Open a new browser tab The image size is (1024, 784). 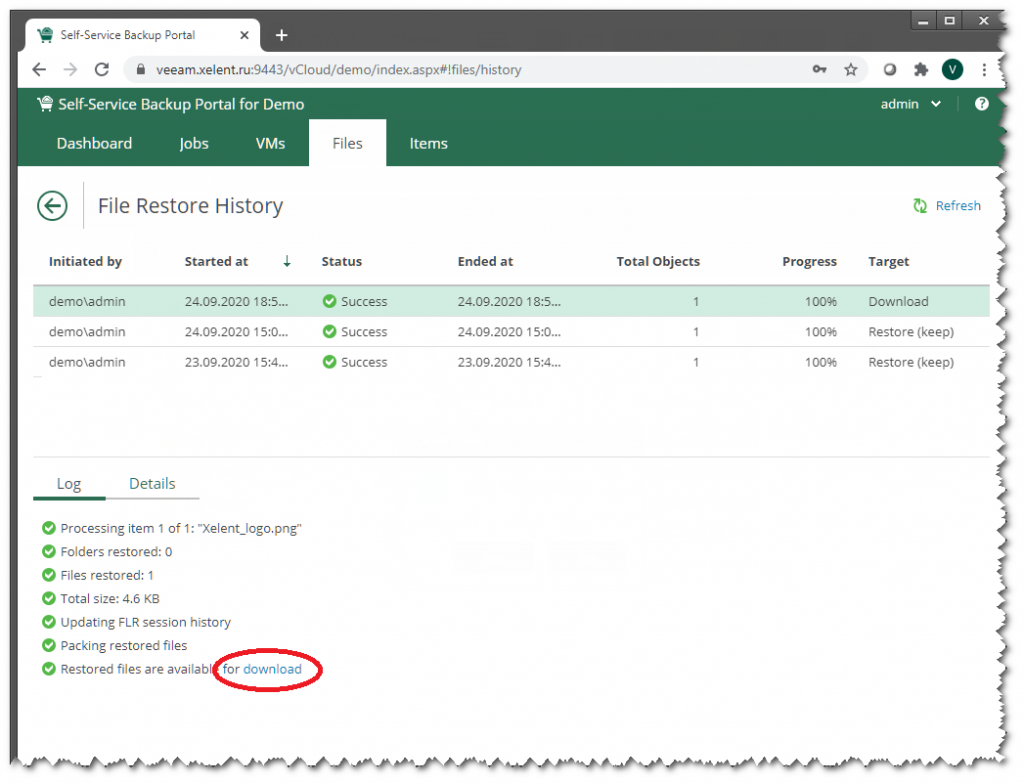281,35
